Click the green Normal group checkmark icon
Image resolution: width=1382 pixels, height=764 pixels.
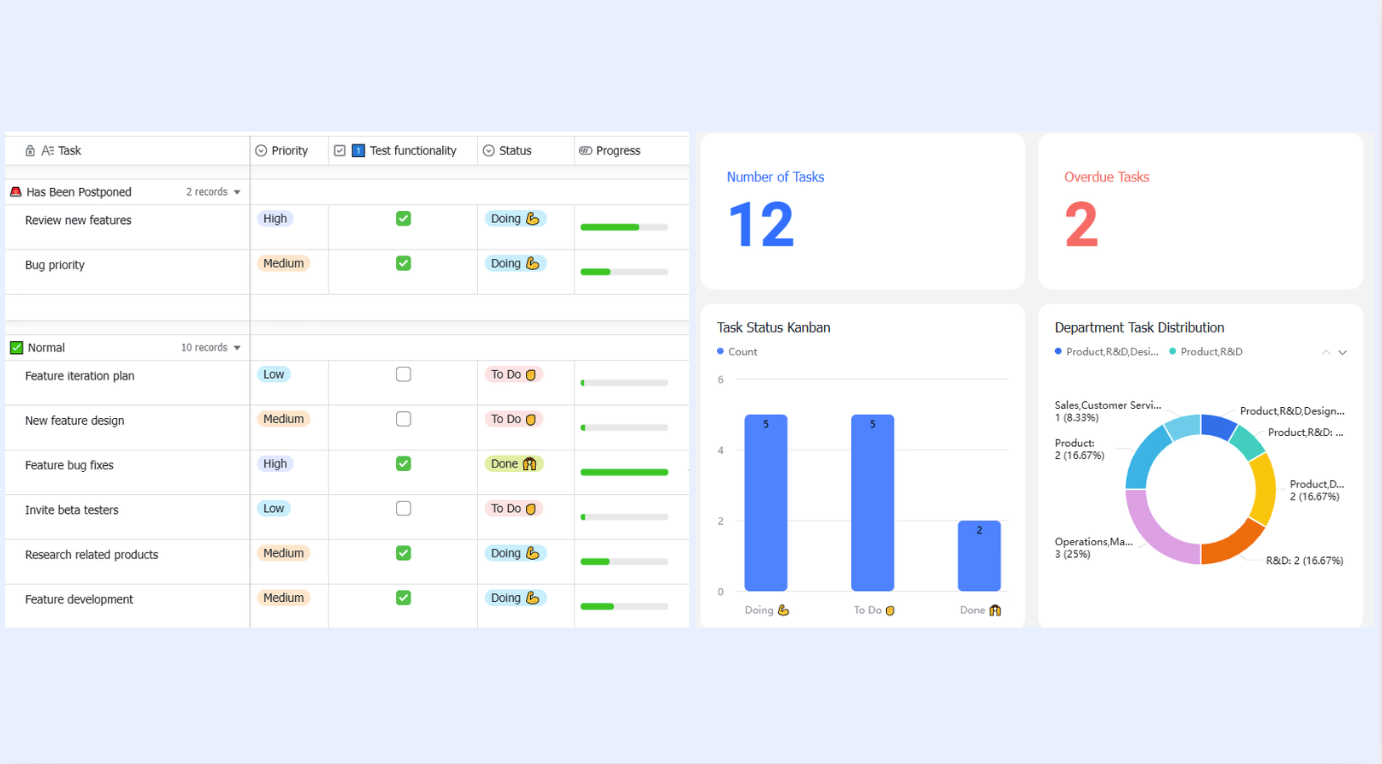tap(16, 348)
